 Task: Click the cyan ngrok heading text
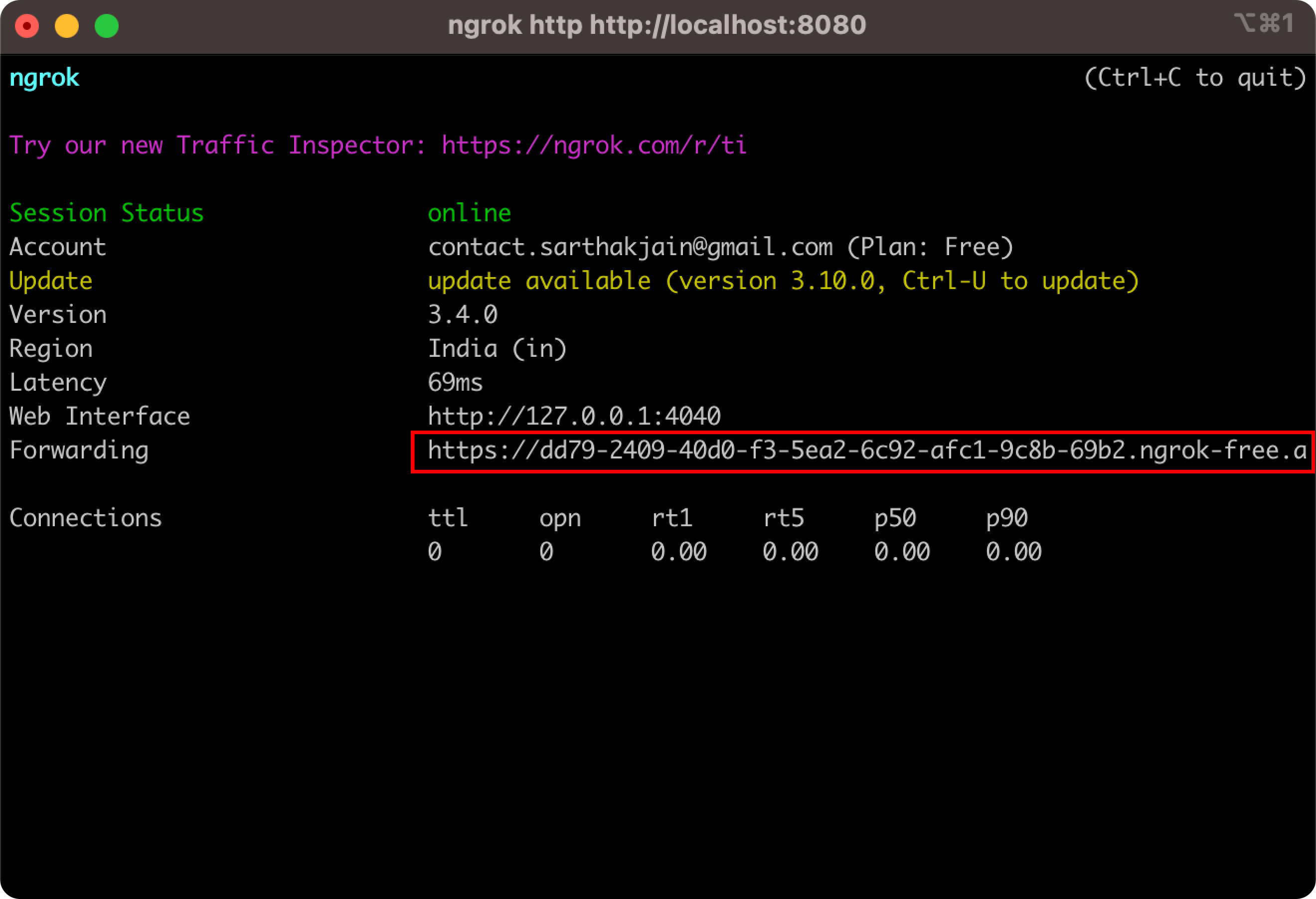coord(44,78)
